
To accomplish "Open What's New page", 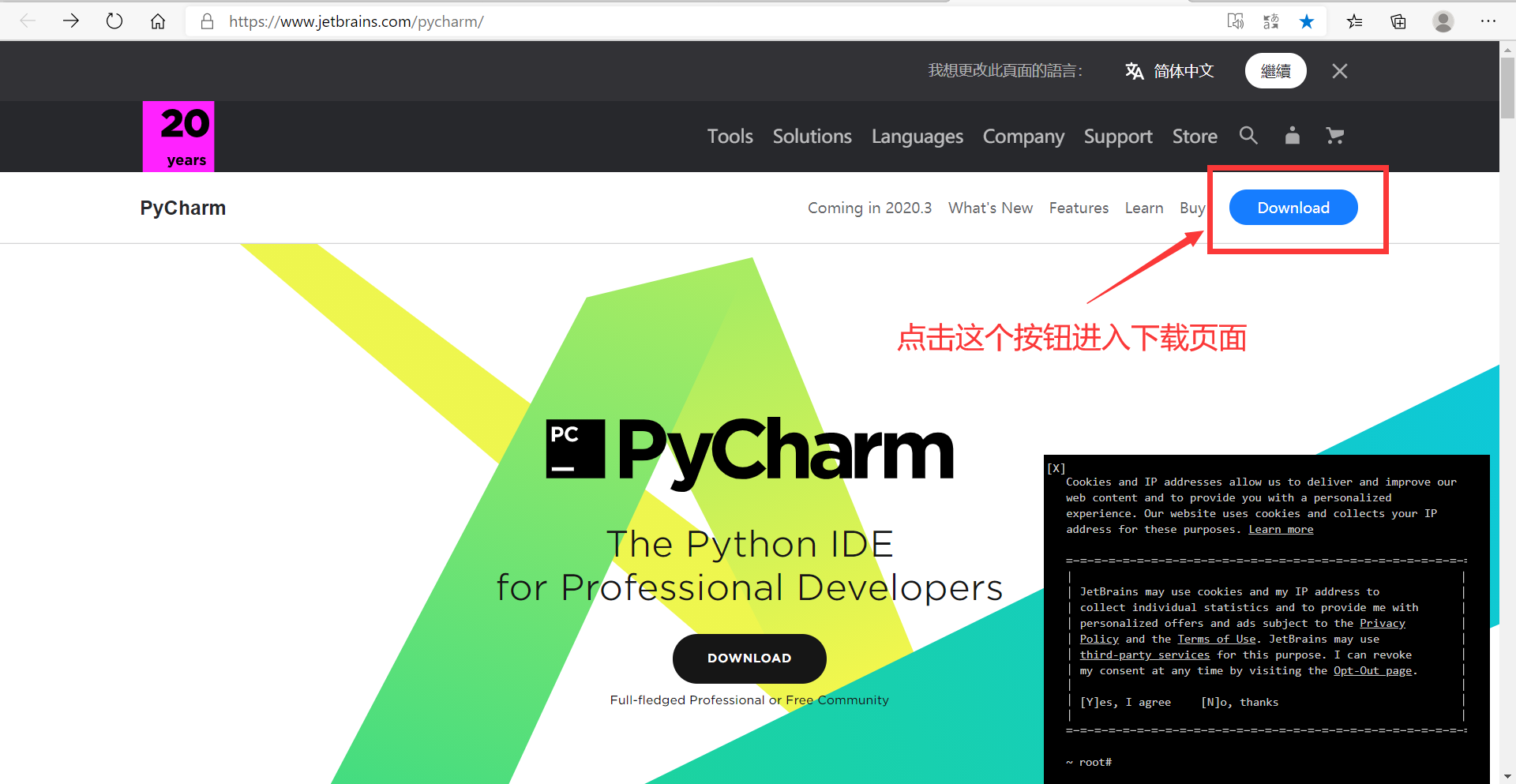I will (990, 208).
